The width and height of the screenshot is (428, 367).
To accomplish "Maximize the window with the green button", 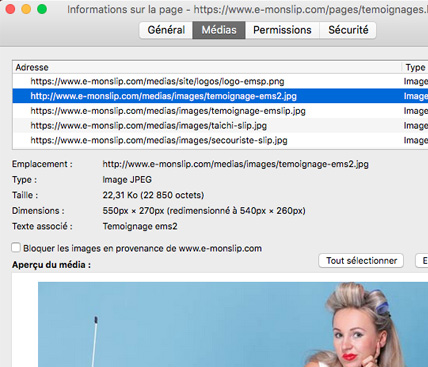I will point(42,9).
